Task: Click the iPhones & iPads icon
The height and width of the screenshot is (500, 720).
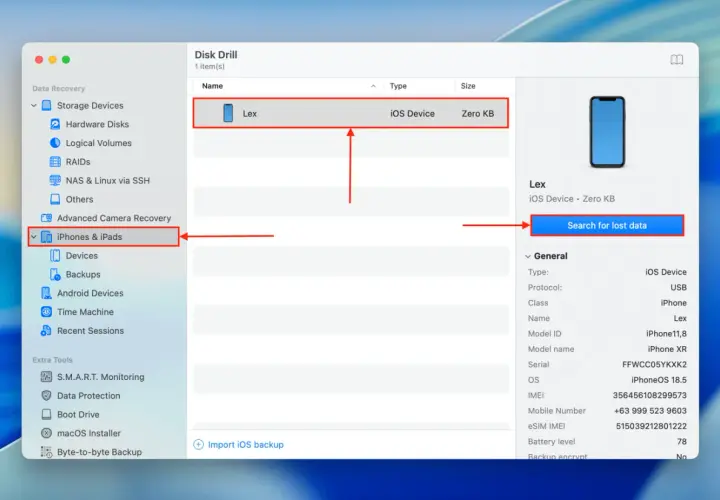Action: point(46,236)
